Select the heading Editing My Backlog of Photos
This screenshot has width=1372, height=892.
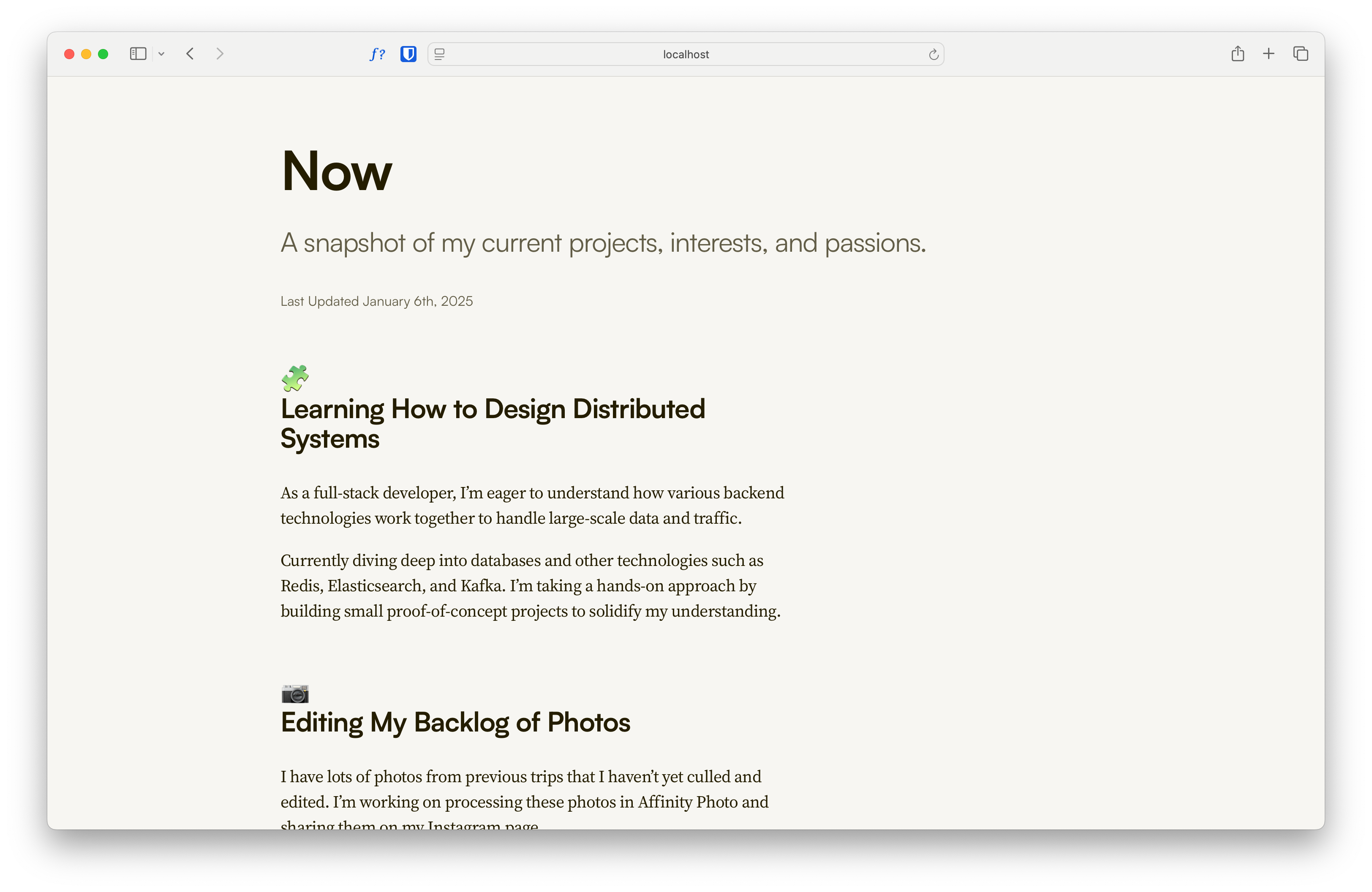[x=455, y=723]
